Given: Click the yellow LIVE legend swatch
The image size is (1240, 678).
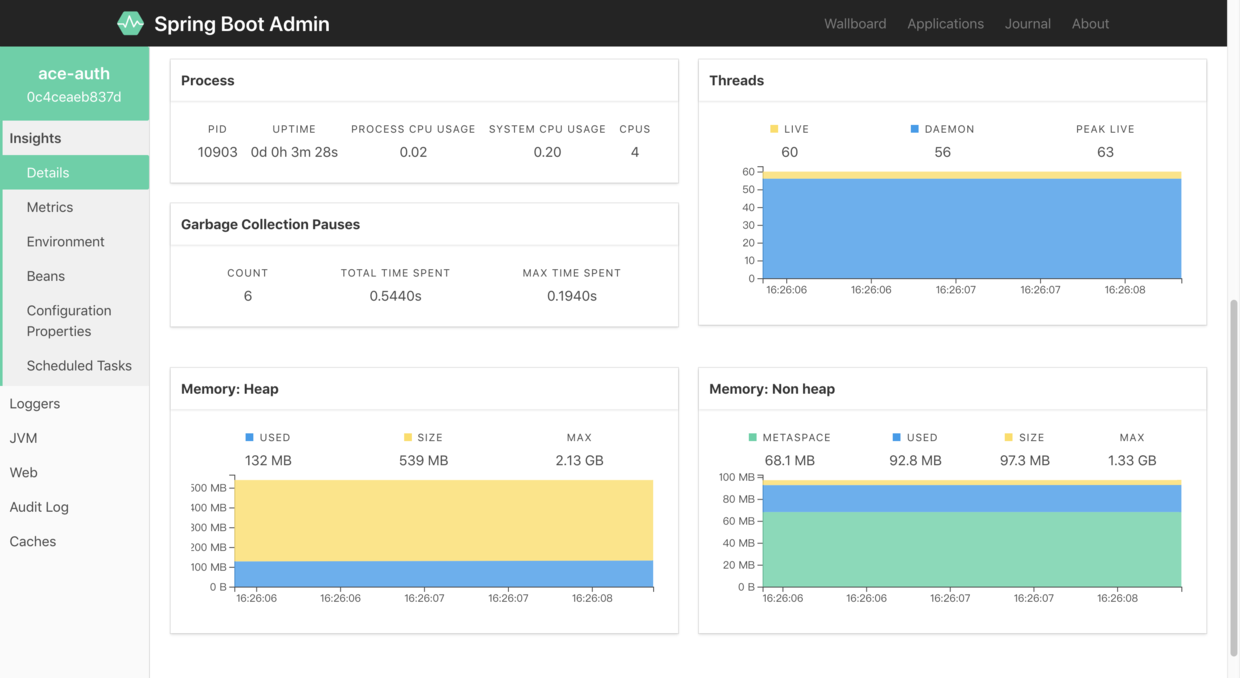Looking at the screenshot, I should 774,129.
